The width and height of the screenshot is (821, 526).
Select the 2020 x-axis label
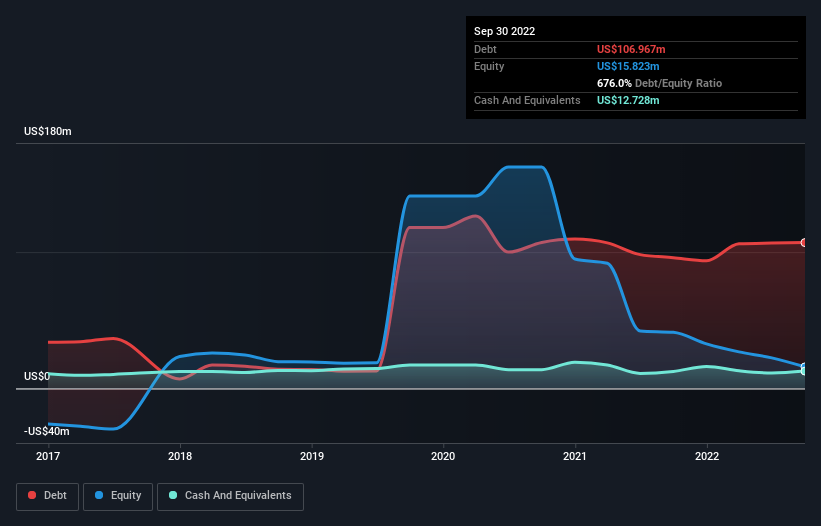(443, 456)
